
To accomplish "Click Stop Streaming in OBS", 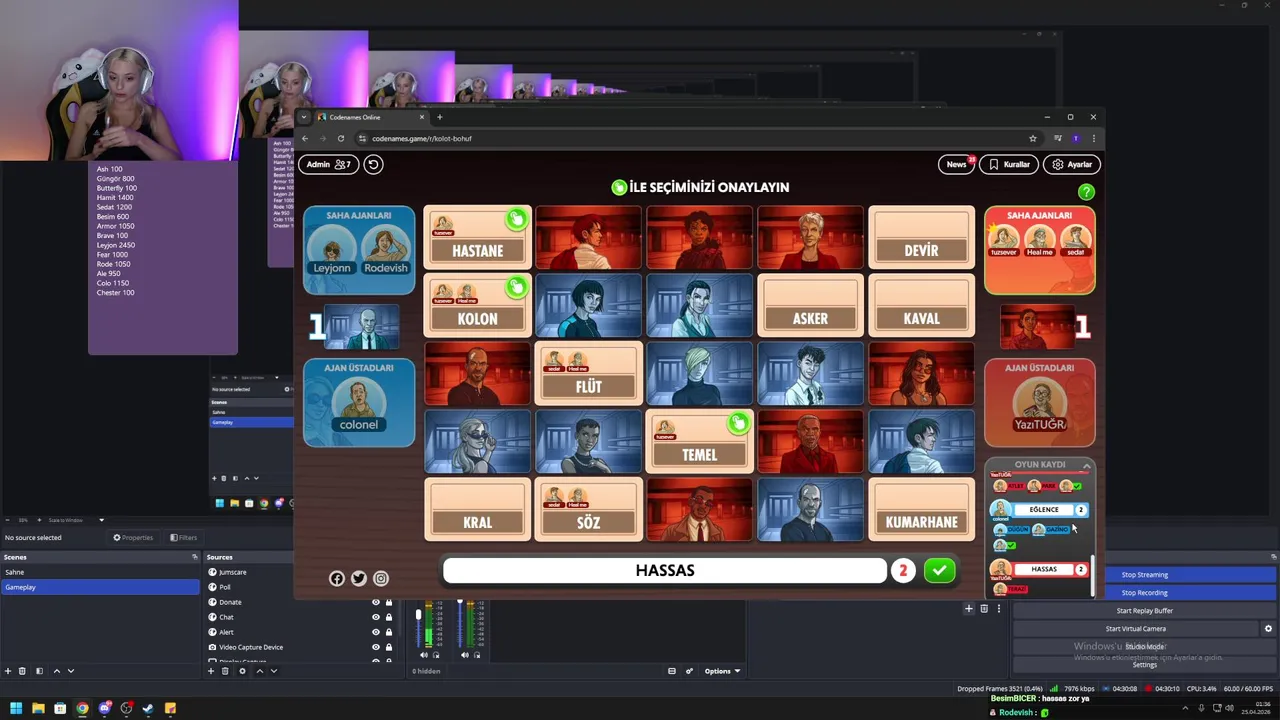I will [1144, 575].
